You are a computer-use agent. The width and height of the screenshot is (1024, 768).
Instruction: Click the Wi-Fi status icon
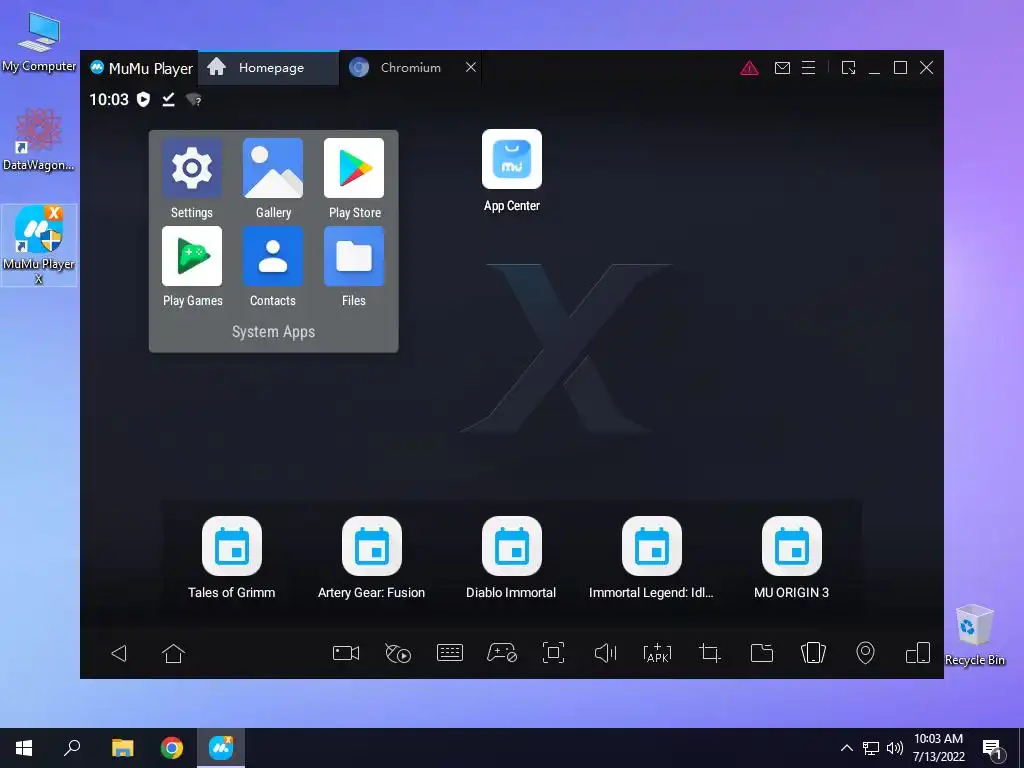pyautogui.click(x=193, y=100)
